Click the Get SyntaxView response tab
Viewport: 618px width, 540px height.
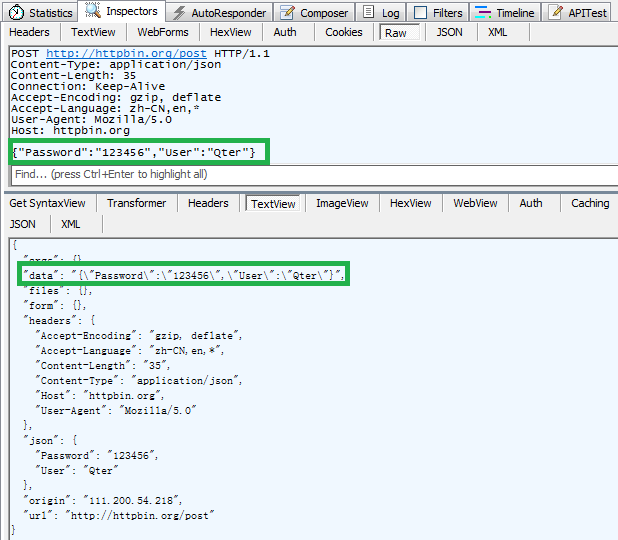pyautogui.click(x=47, y=203)
